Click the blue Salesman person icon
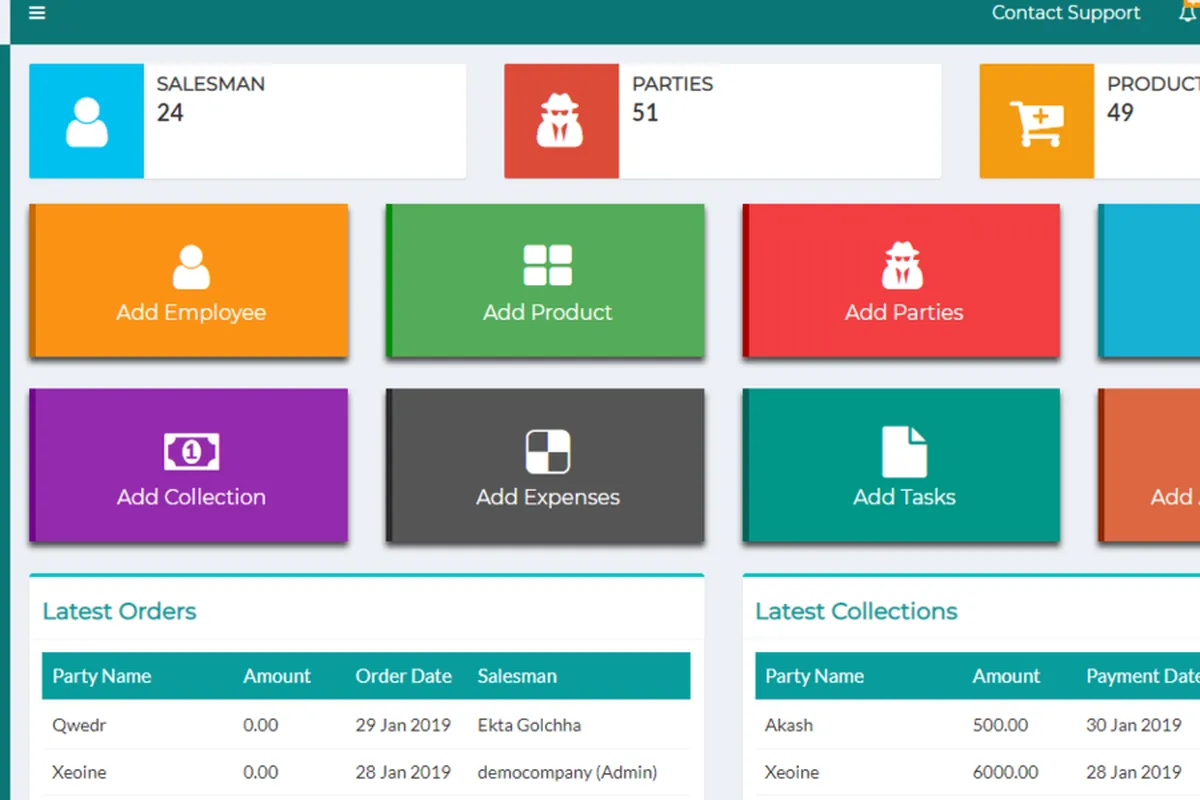The height and width of the screenshot is (800, 1200). [87, 122]
